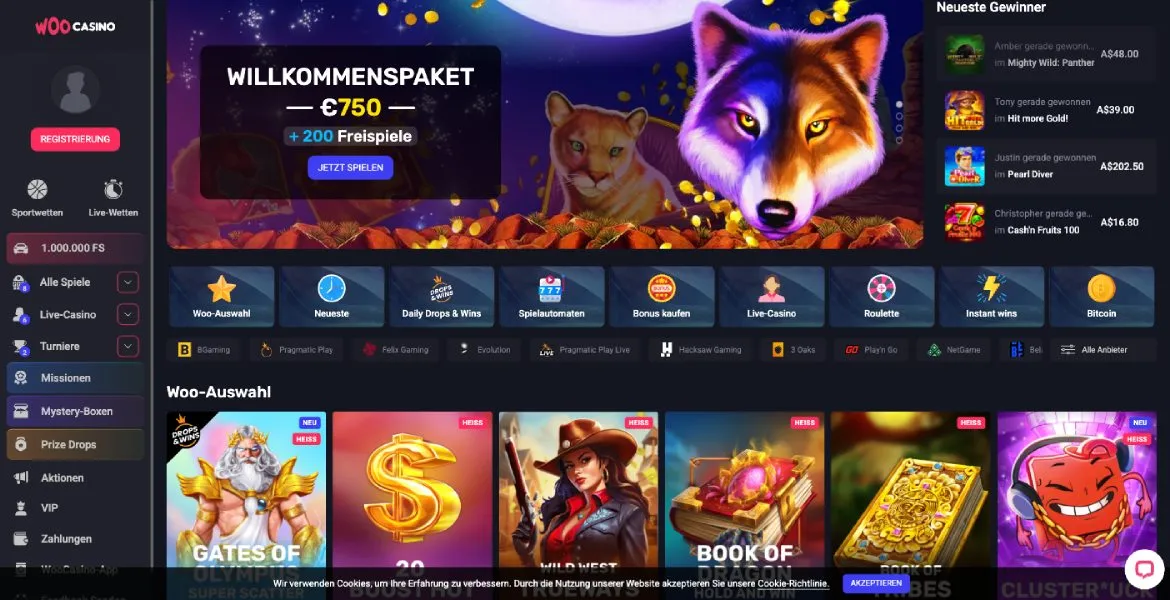The width and height of the screenshot is (1170, 600).
Task: Open the Cookie-Richtlinie link
Action: tap(793, 584)
